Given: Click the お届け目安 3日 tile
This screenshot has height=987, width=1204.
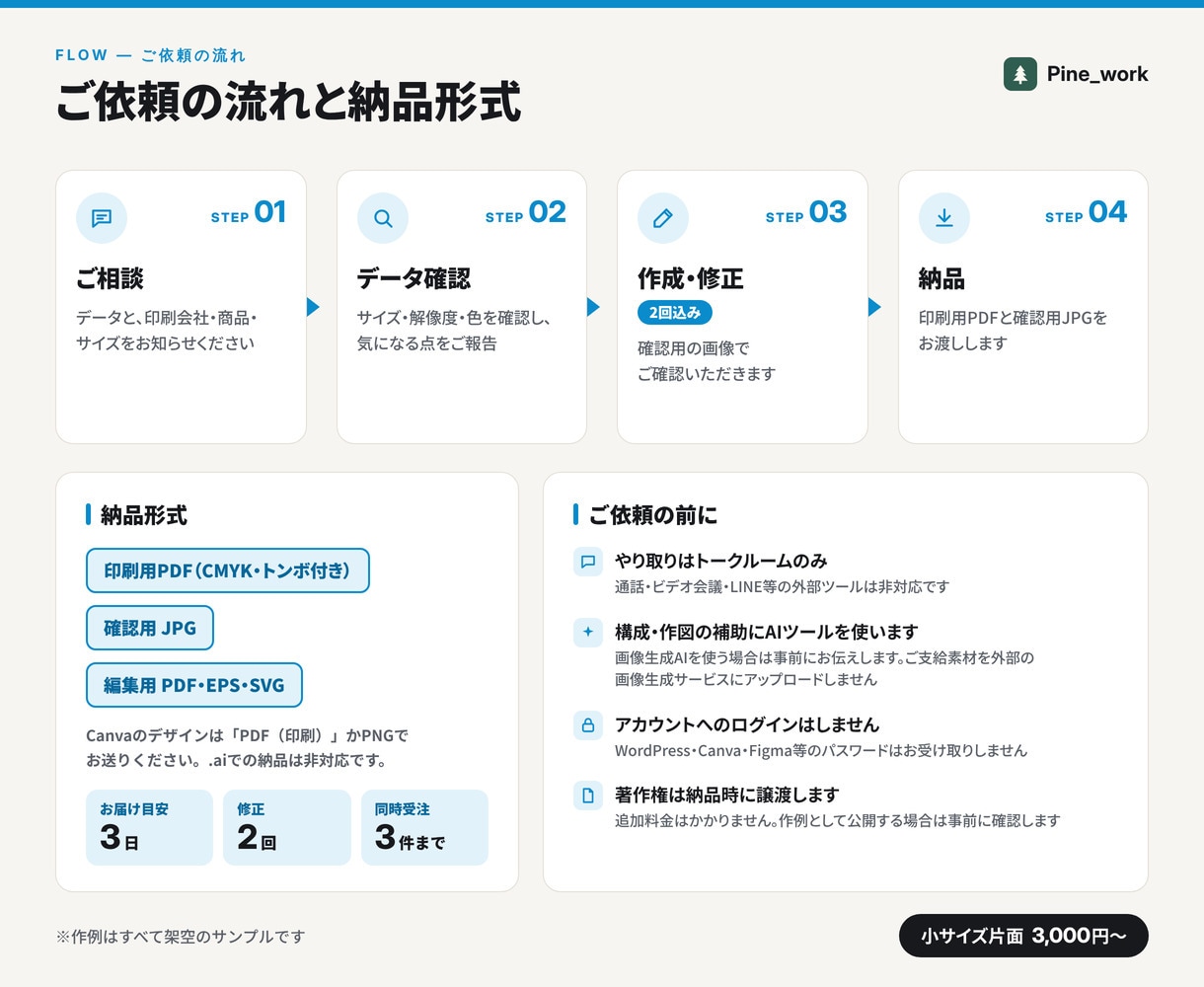Looking at the screenshot, I should 149,827.
